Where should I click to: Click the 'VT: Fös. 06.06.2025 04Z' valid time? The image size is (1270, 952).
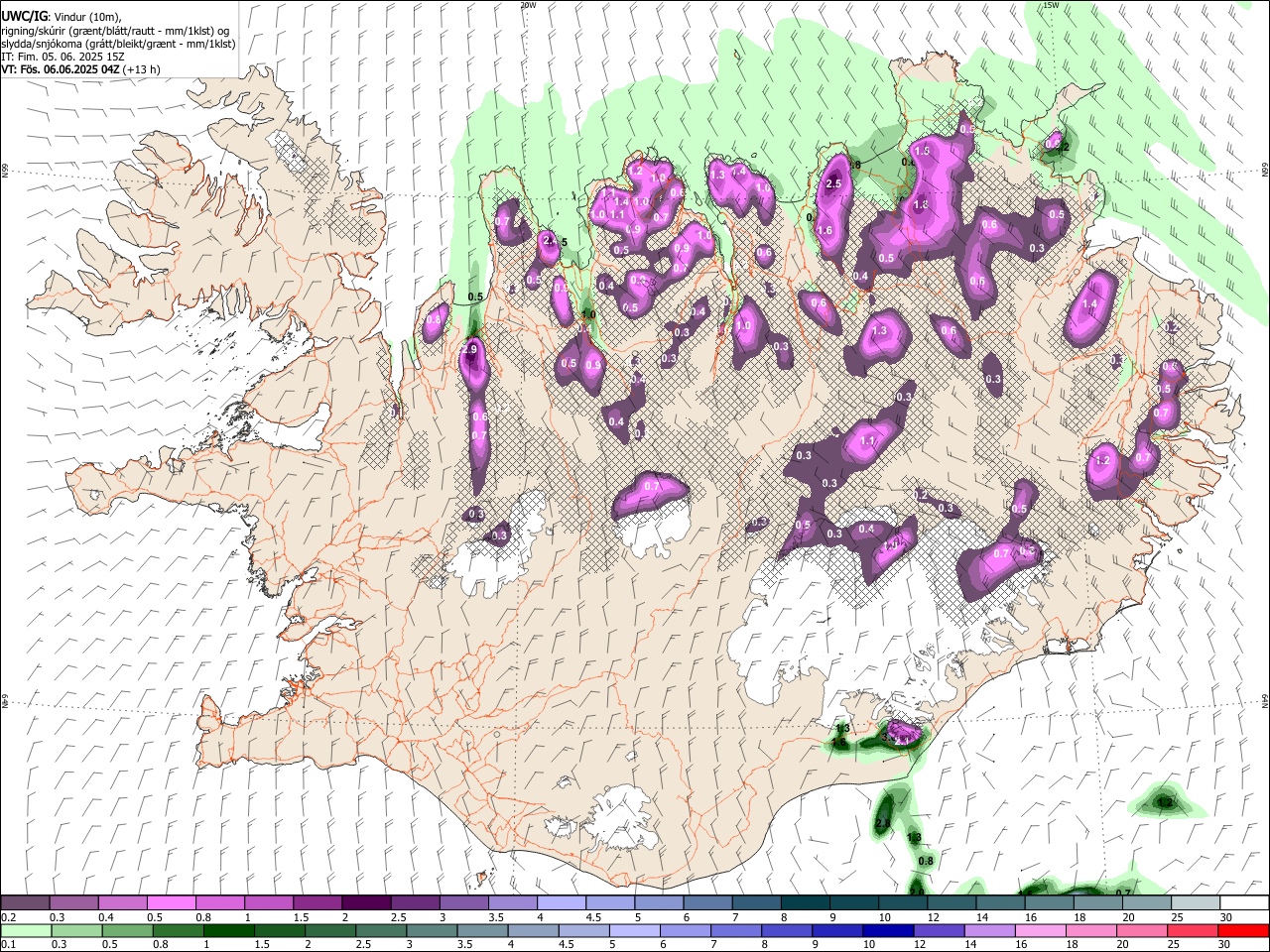pos(62,69)
